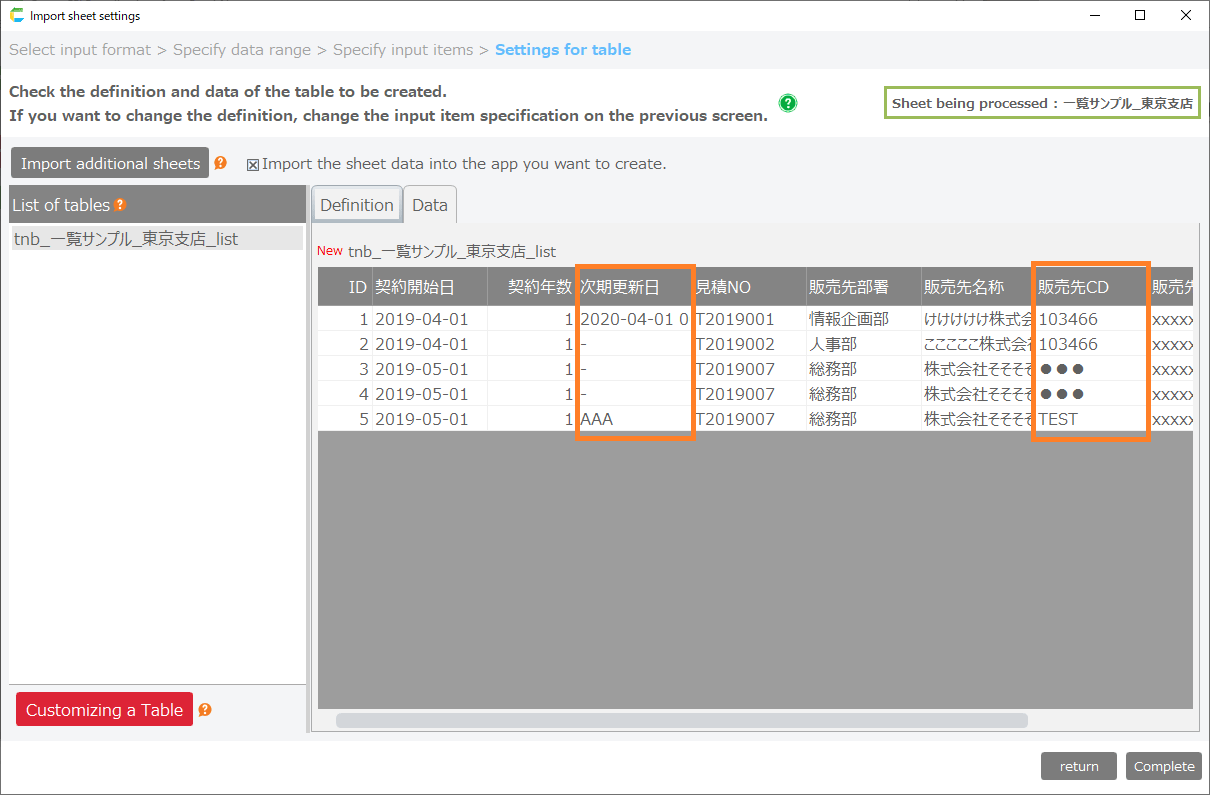The width and height of the screenshot is (1210, 795).
Task: Switch to the Definition tab
Action: coord(356,205)
